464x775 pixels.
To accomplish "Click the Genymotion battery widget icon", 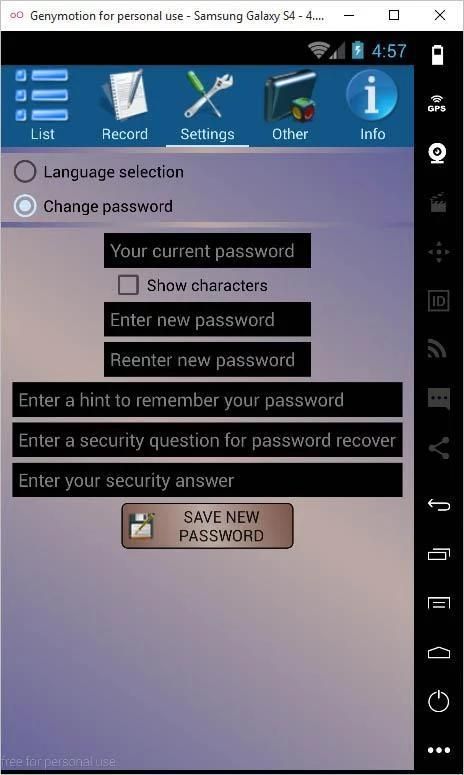I will pyautogui.click(x=438, y=54).
